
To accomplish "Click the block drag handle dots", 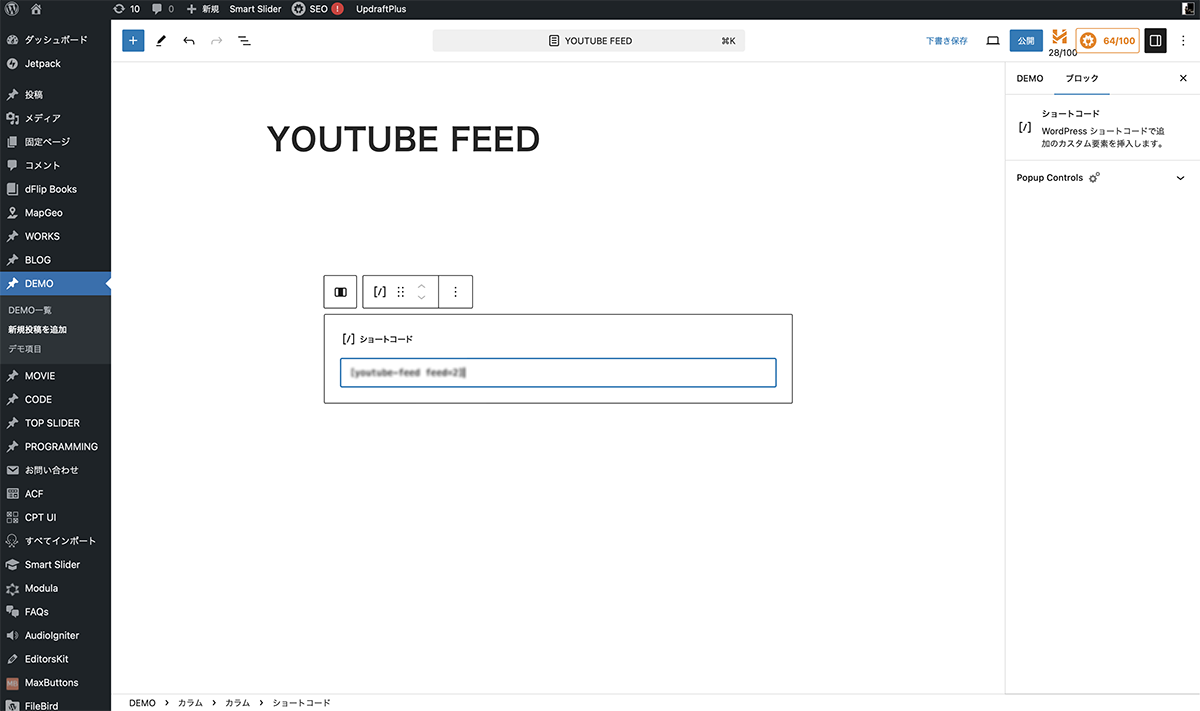I will 400,292.
